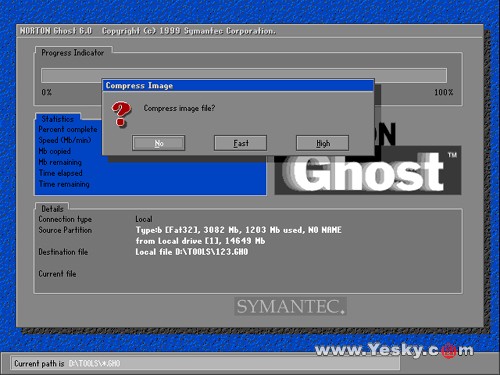The width and height of the screenshot is (500, 375).
Task: Select High compression button
Action: pos(323,143)
